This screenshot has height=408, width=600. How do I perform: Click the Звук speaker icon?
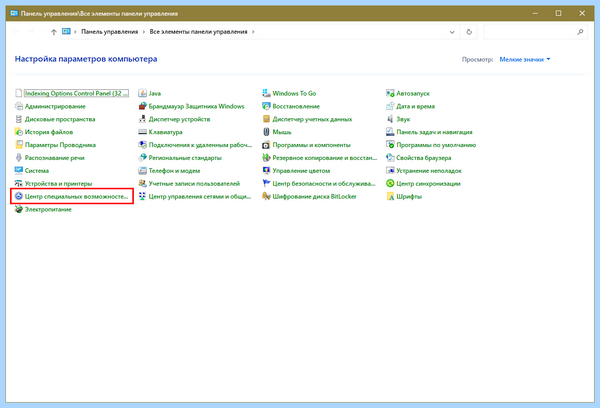[390, 119]
